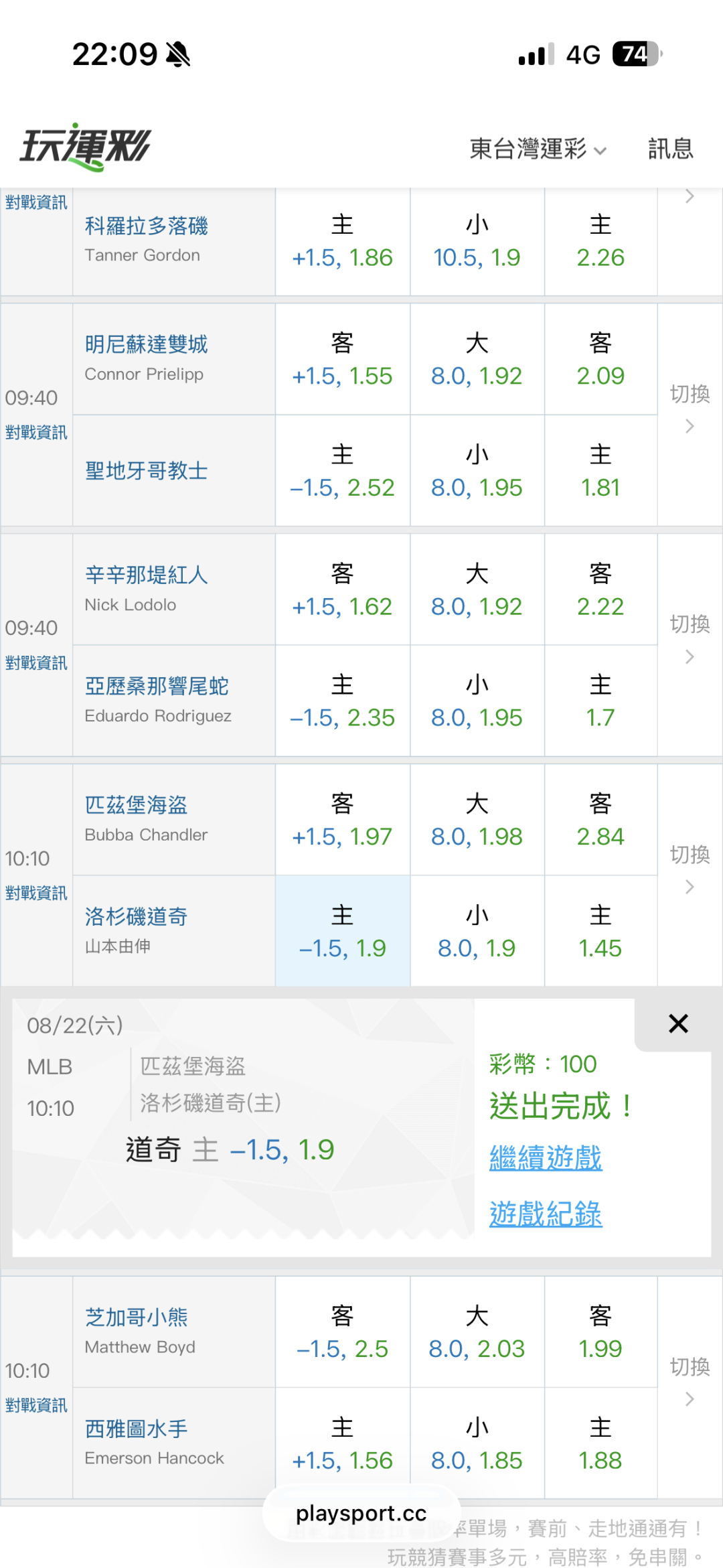Screen dimensions: 723x1568
Task: Expand 切換 for Reds vs Diamondbacks game
Action: coord(690,638)
